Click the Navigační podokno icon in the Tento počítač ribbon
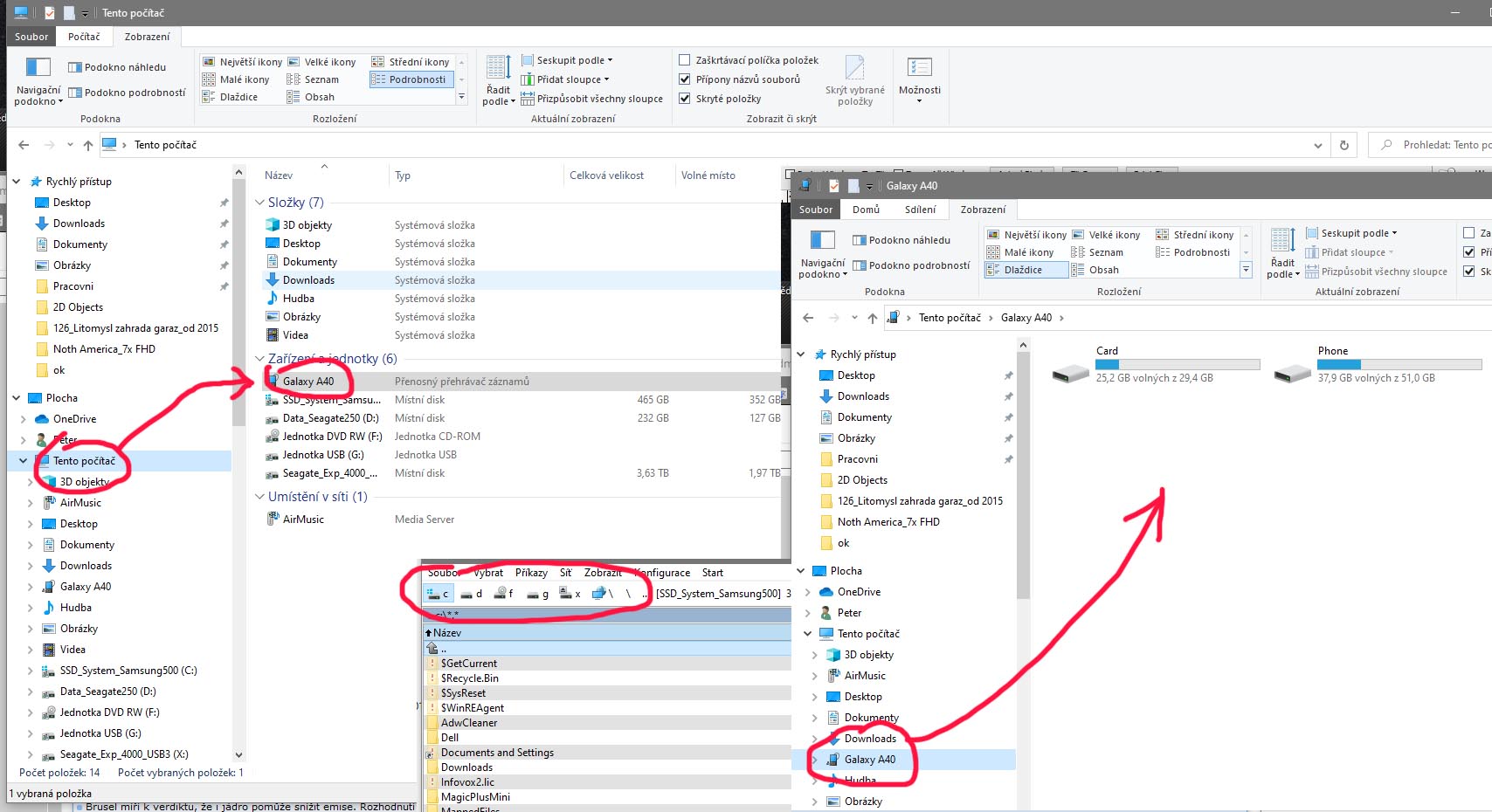1492x812 pixels. [38, 68]
